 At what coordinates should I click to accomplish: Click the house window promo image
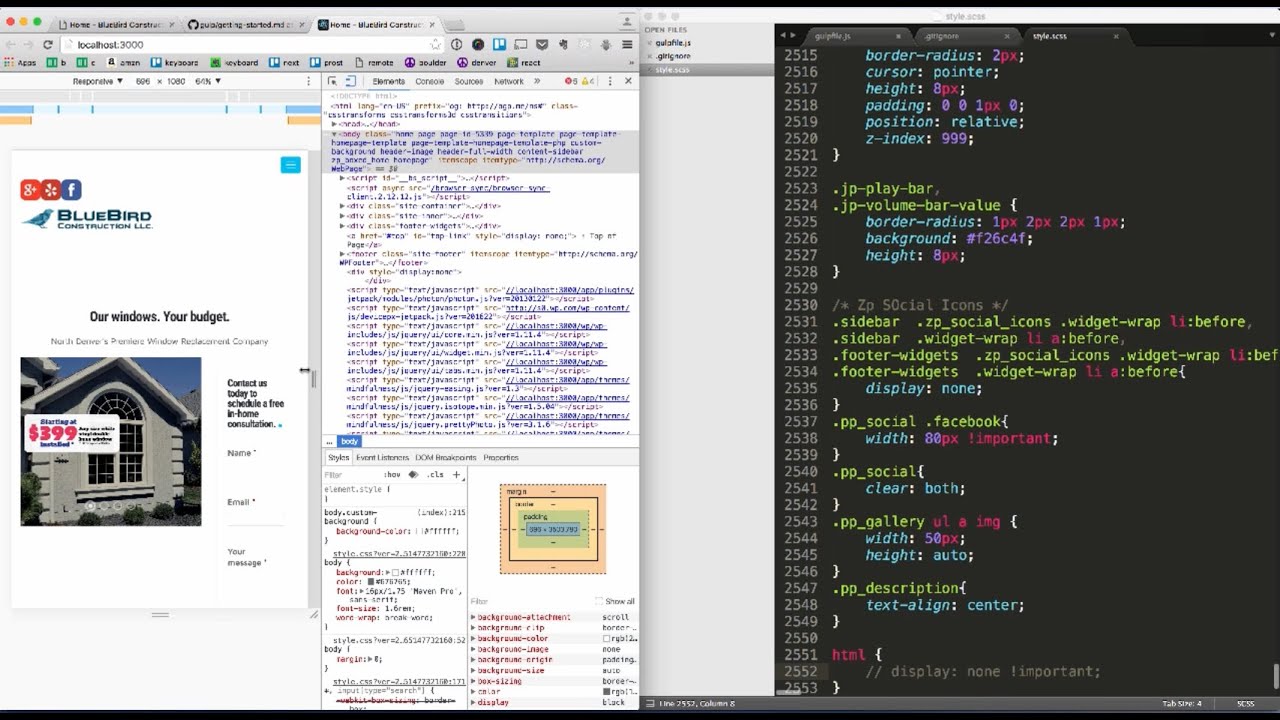coord(111,441)
